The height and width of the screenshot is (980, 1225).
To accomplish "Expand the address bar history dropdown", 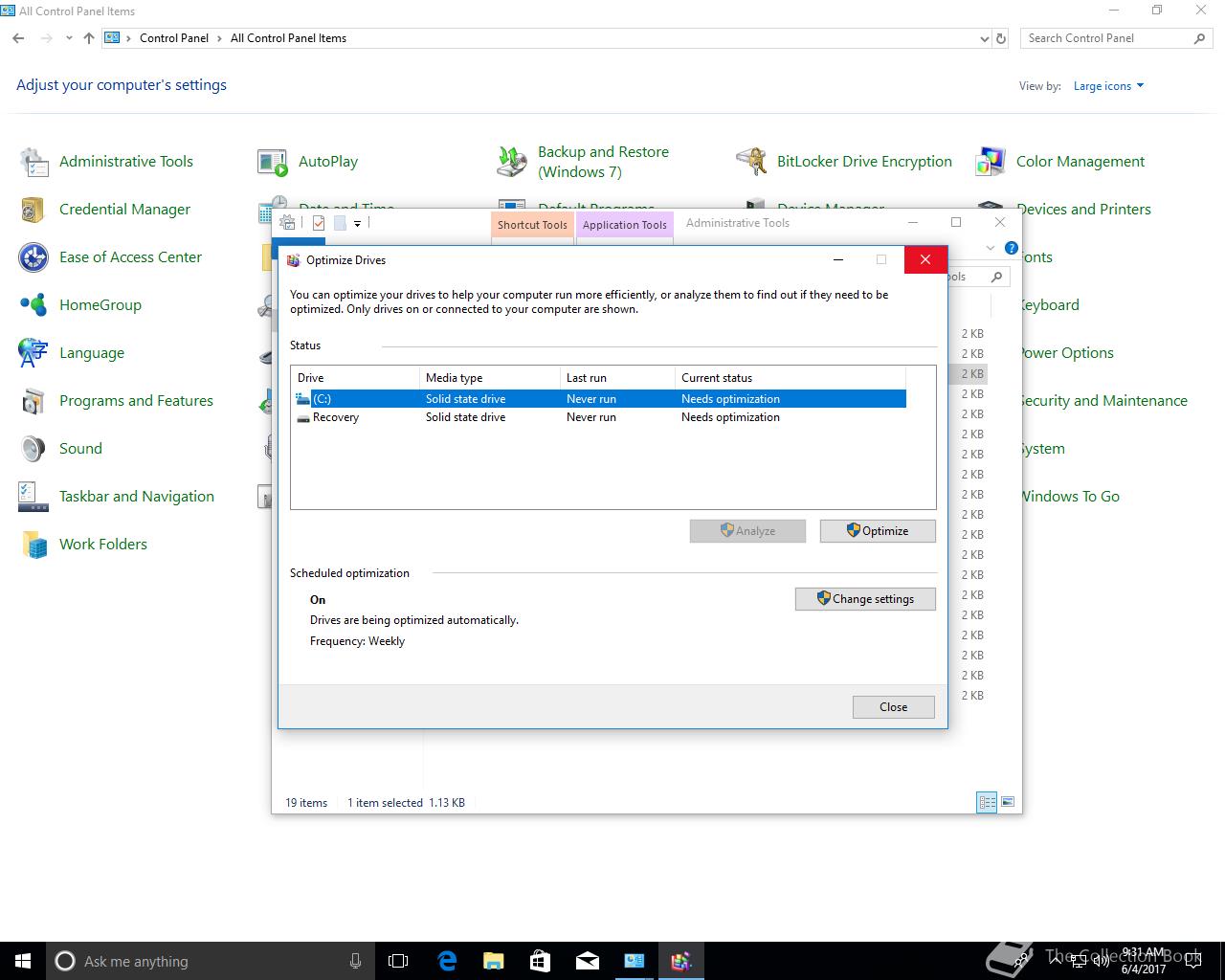I will [984, 39].
